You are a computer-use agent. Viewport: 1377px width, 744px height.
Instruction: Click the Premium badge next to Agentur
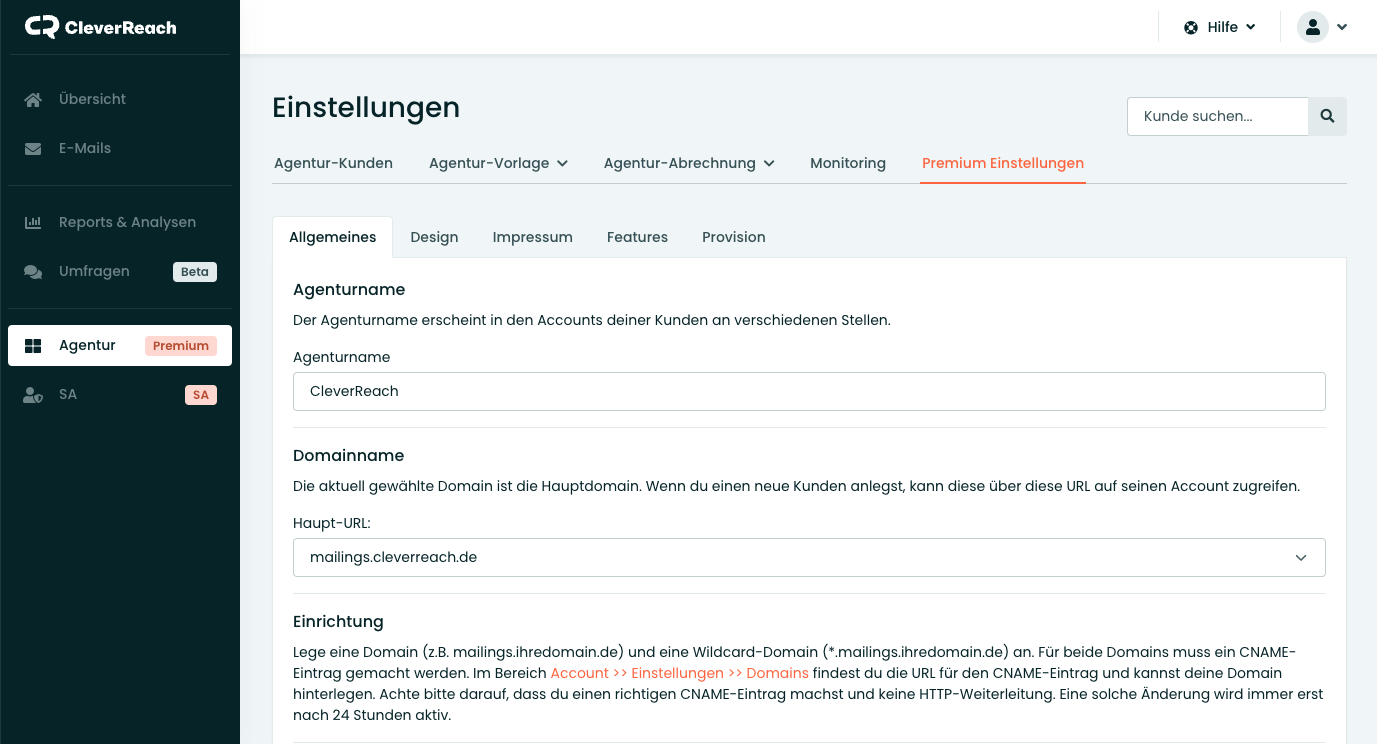[181, 345]
